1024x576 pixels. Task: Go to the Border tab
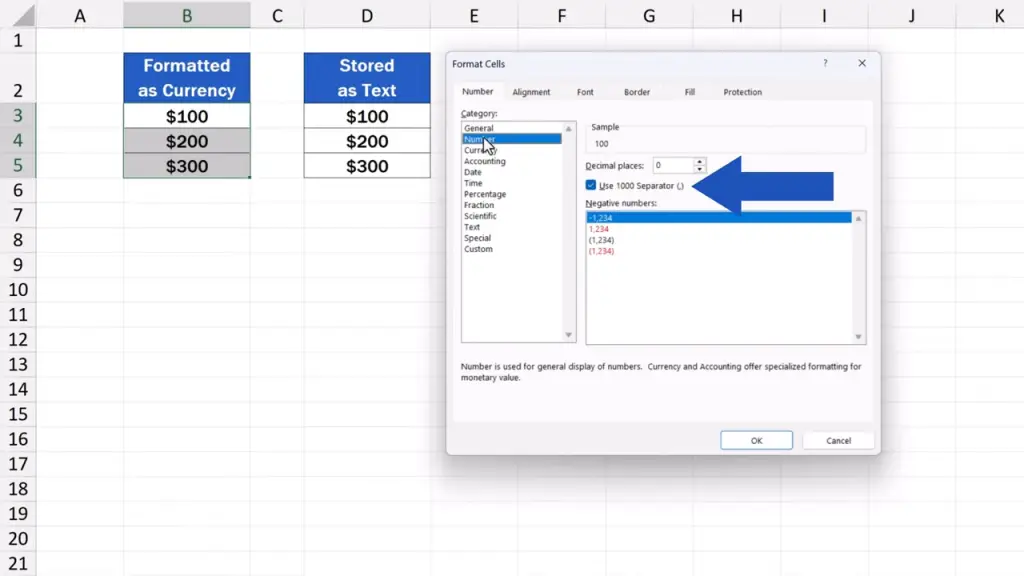637,92
